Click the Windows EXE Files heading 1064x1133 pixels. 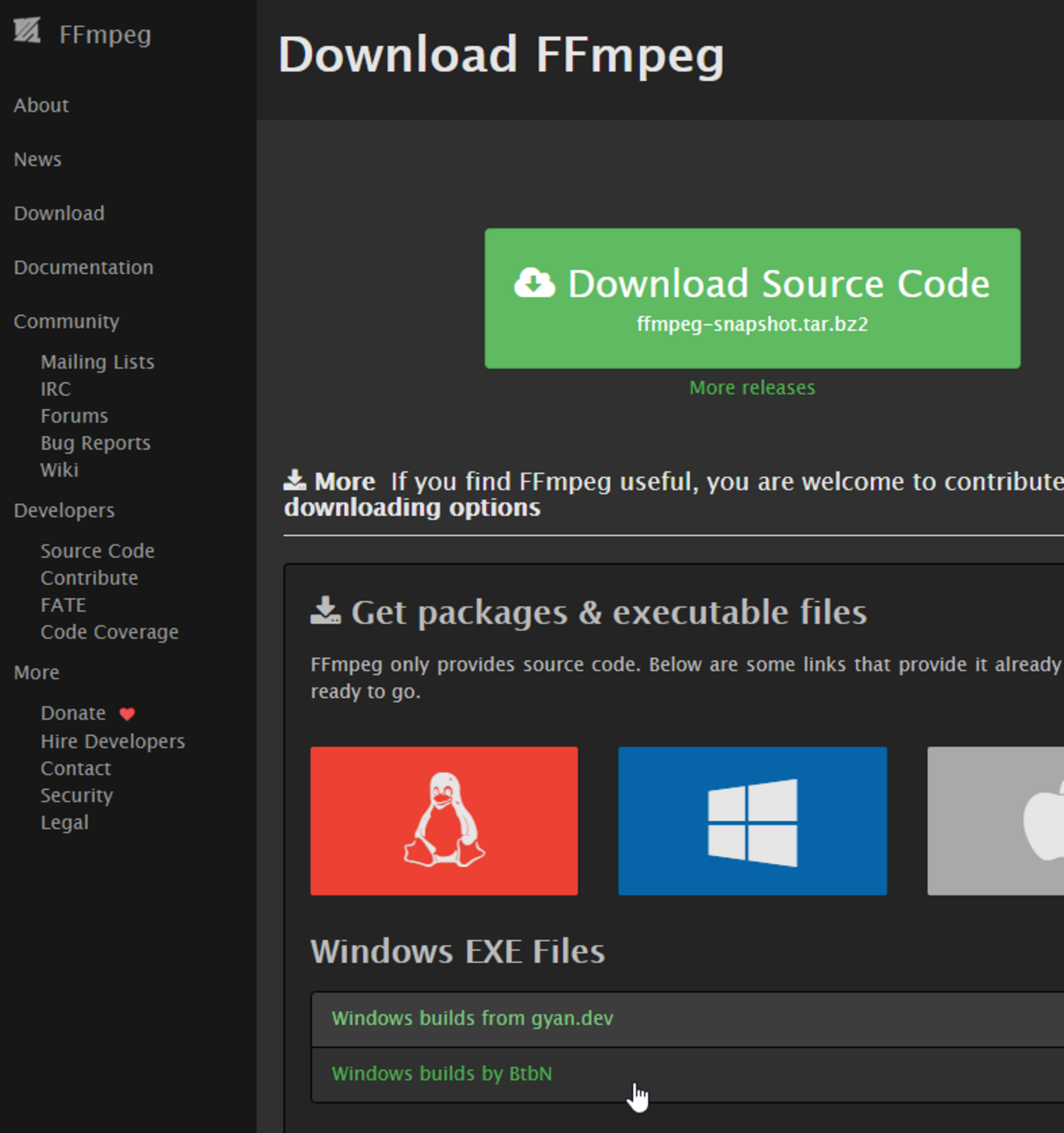[x=458, y=951]
